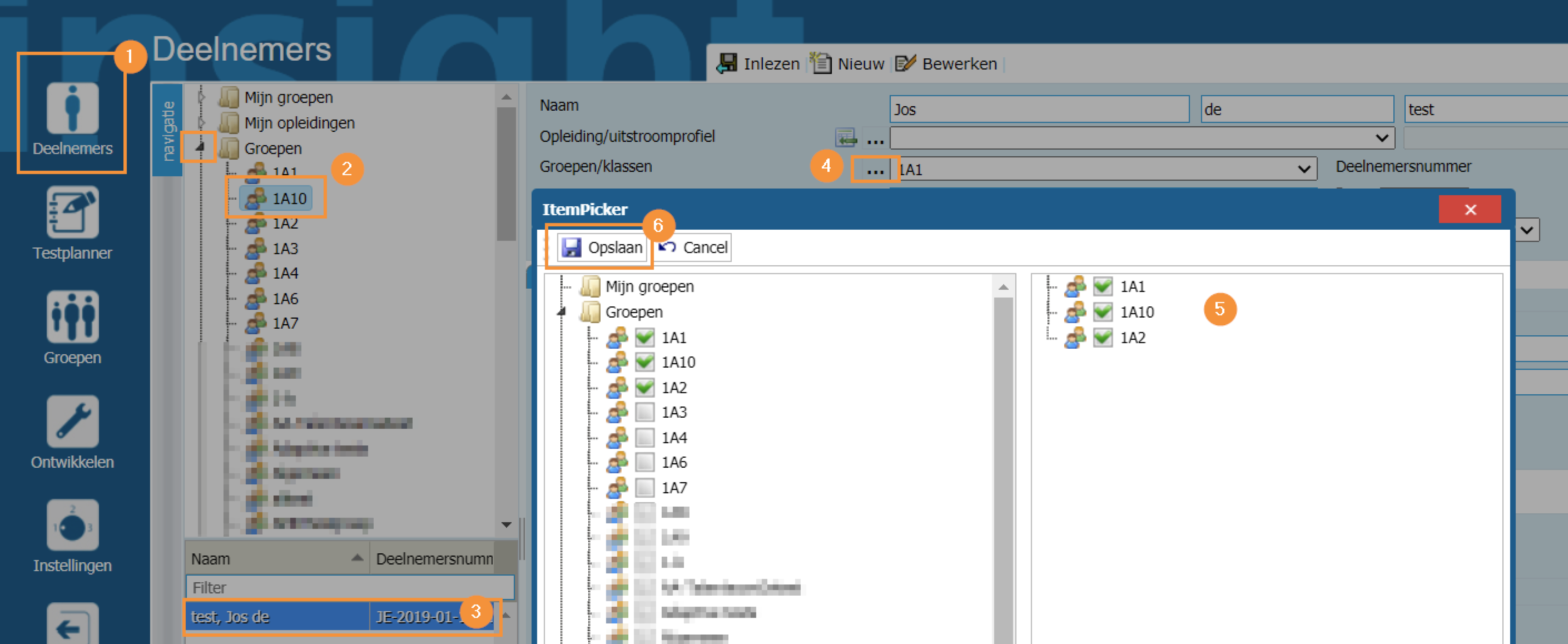Open the Groepen/klassen dropdown arrow
This screenshot has width=1568, height=644.
coord(1303,169)
